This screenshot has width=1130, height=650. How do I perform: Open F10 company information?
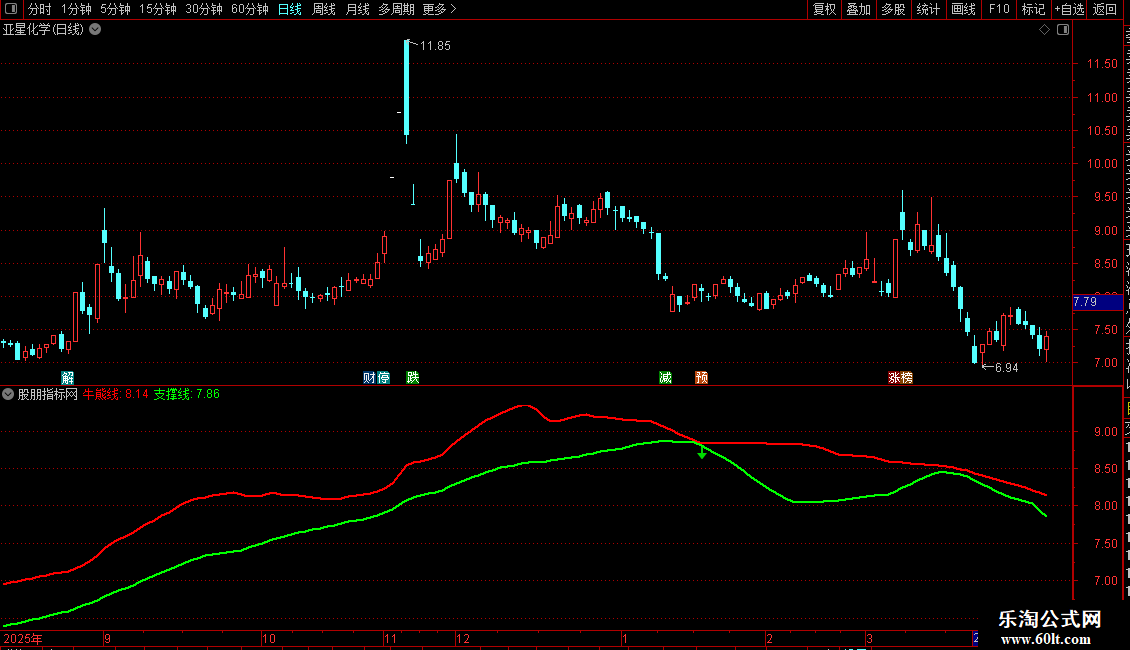tap(999, 9)
